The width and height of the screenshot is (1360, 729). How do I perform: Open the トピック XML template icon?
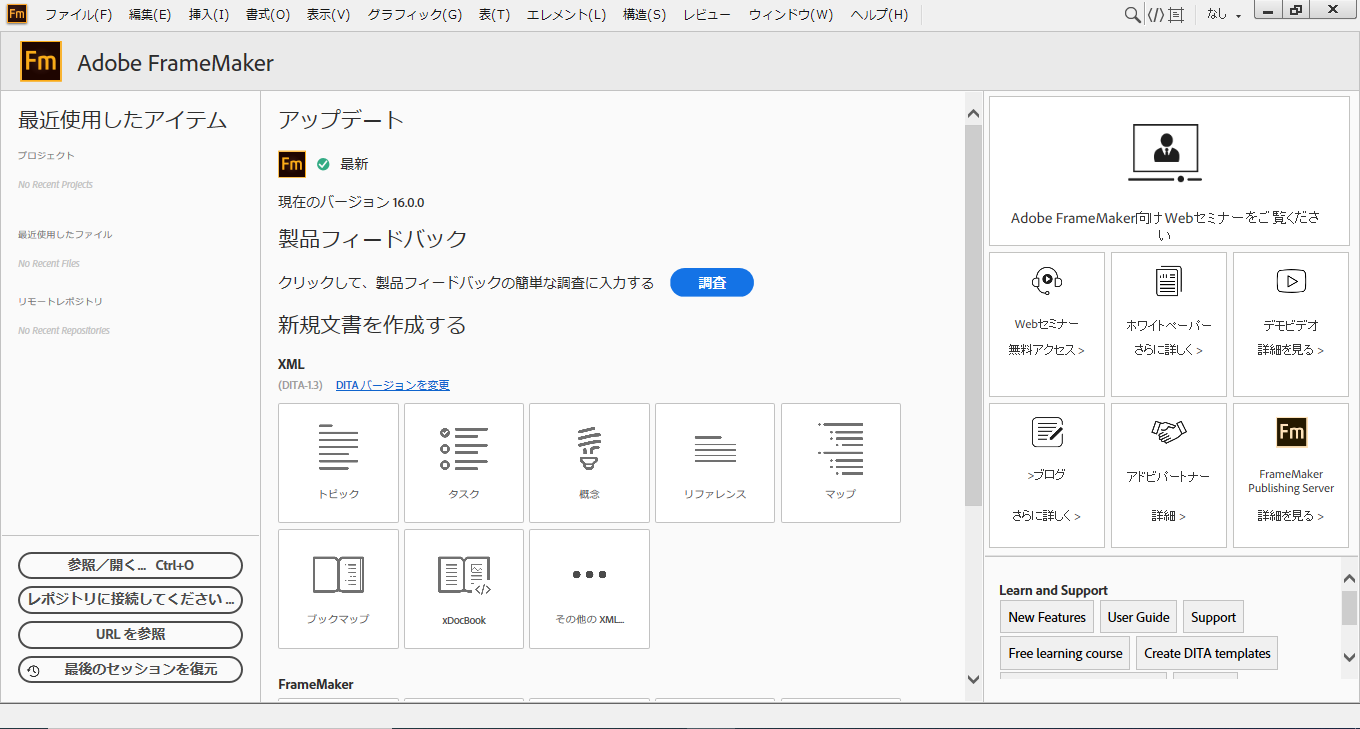(x=338, y=462)
